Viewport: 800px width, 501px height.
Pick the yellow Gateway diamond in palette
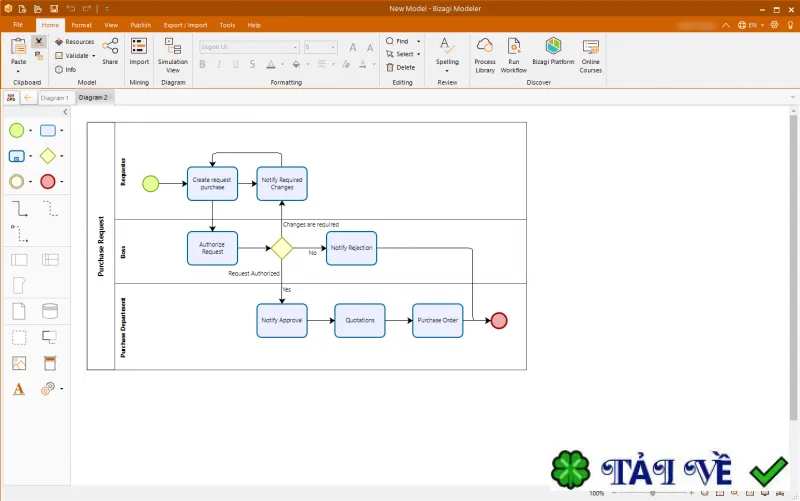(x=48, y=156)
